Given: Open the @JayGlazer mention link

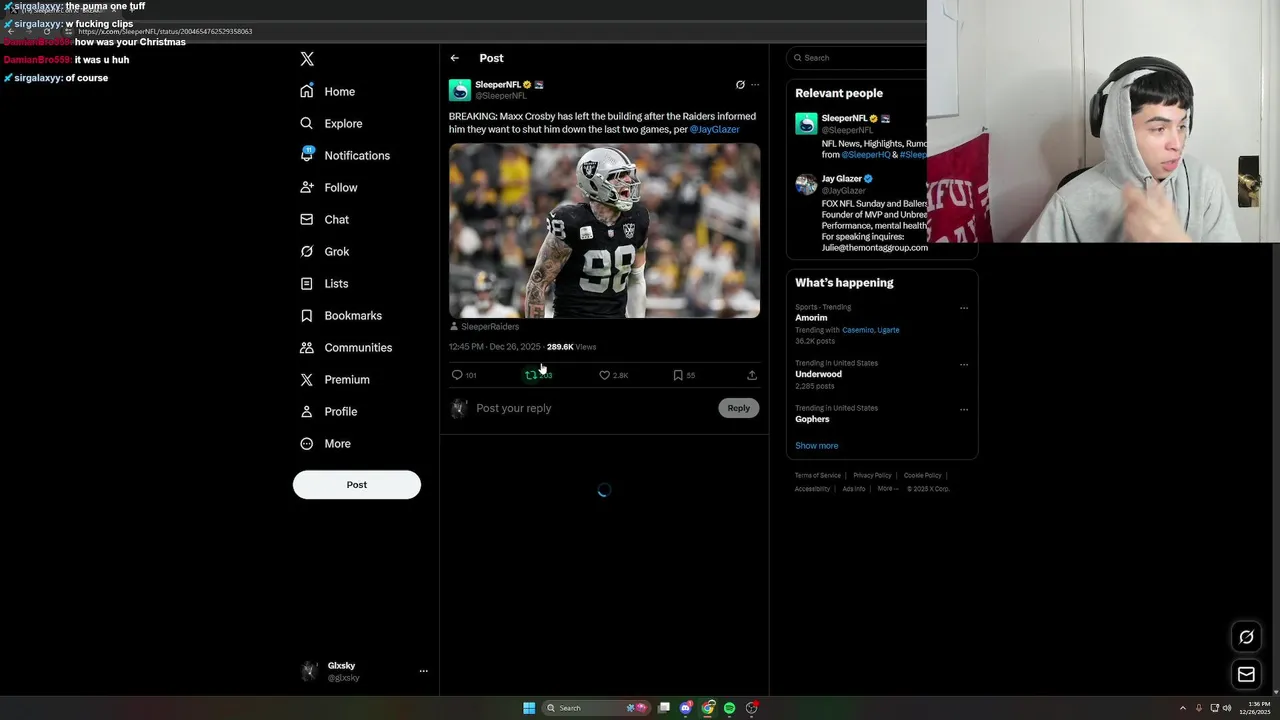Looking at the screenshot, I should (x=715, y=130).
